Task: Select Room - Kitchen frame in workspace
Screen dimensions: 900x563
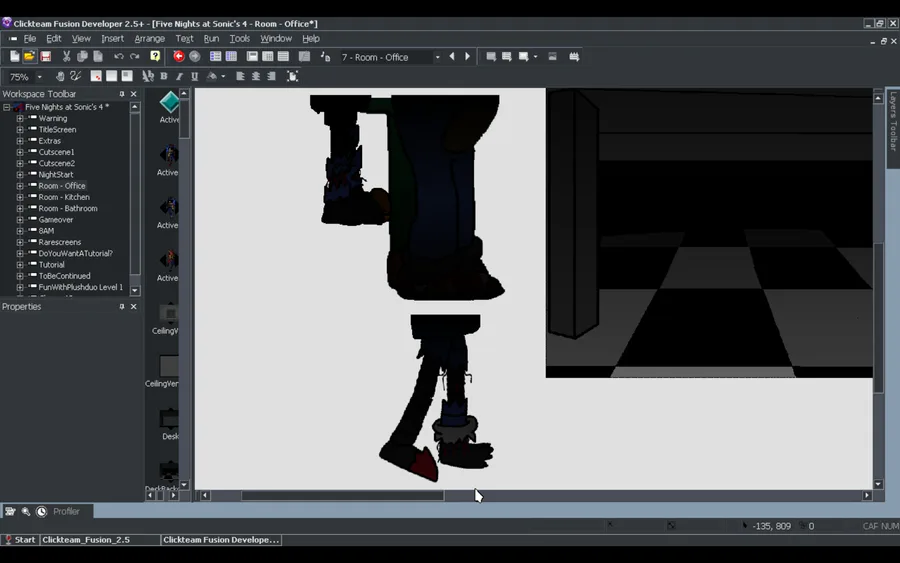Action: coord(64,197)
